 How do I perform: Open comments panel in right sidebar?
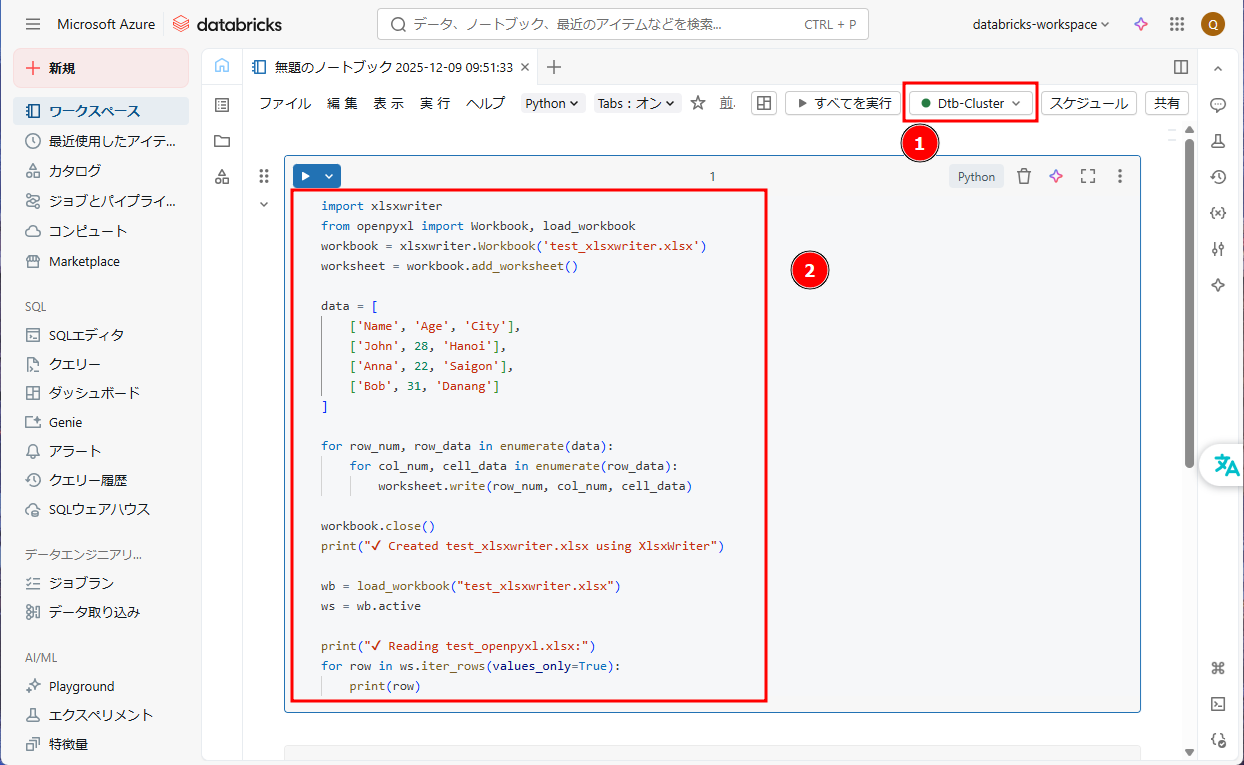pyautogui.click(x=1218, y=105)
